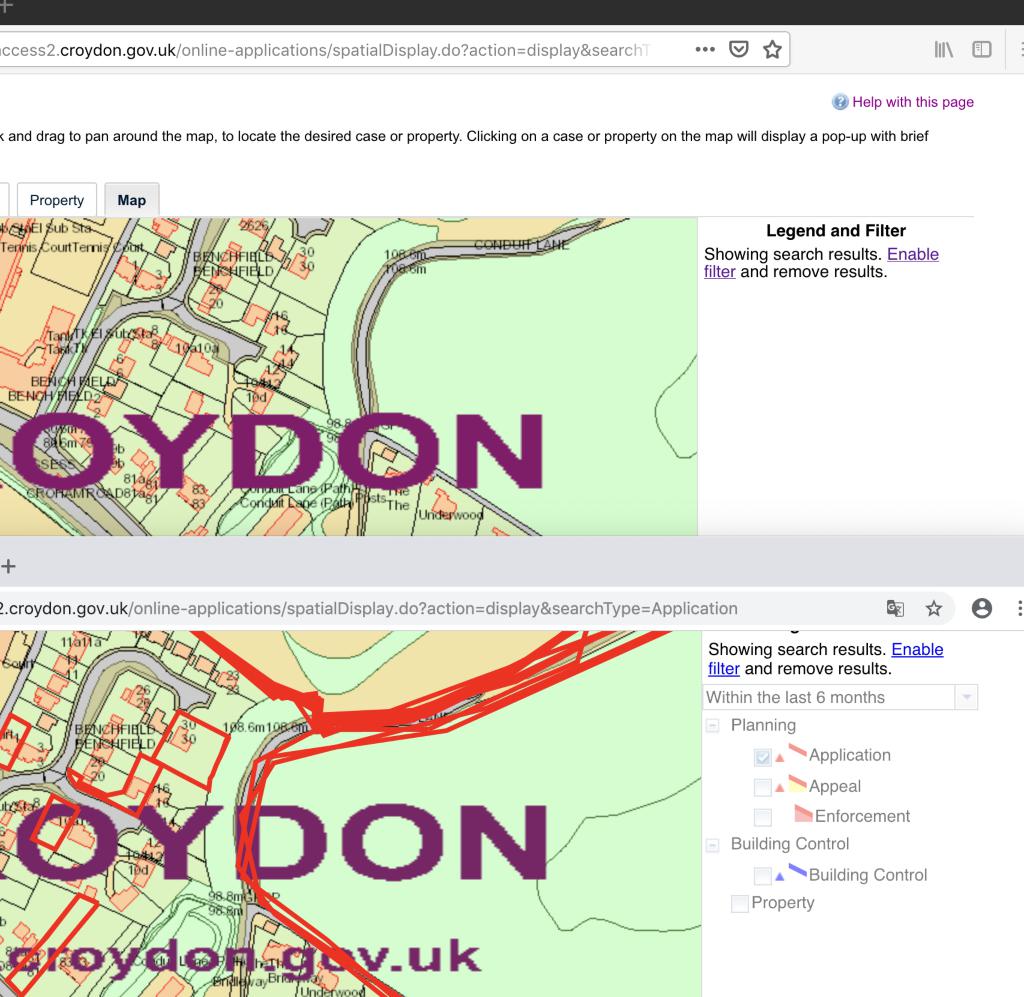Bookmark this page star in Firefox

773,49
